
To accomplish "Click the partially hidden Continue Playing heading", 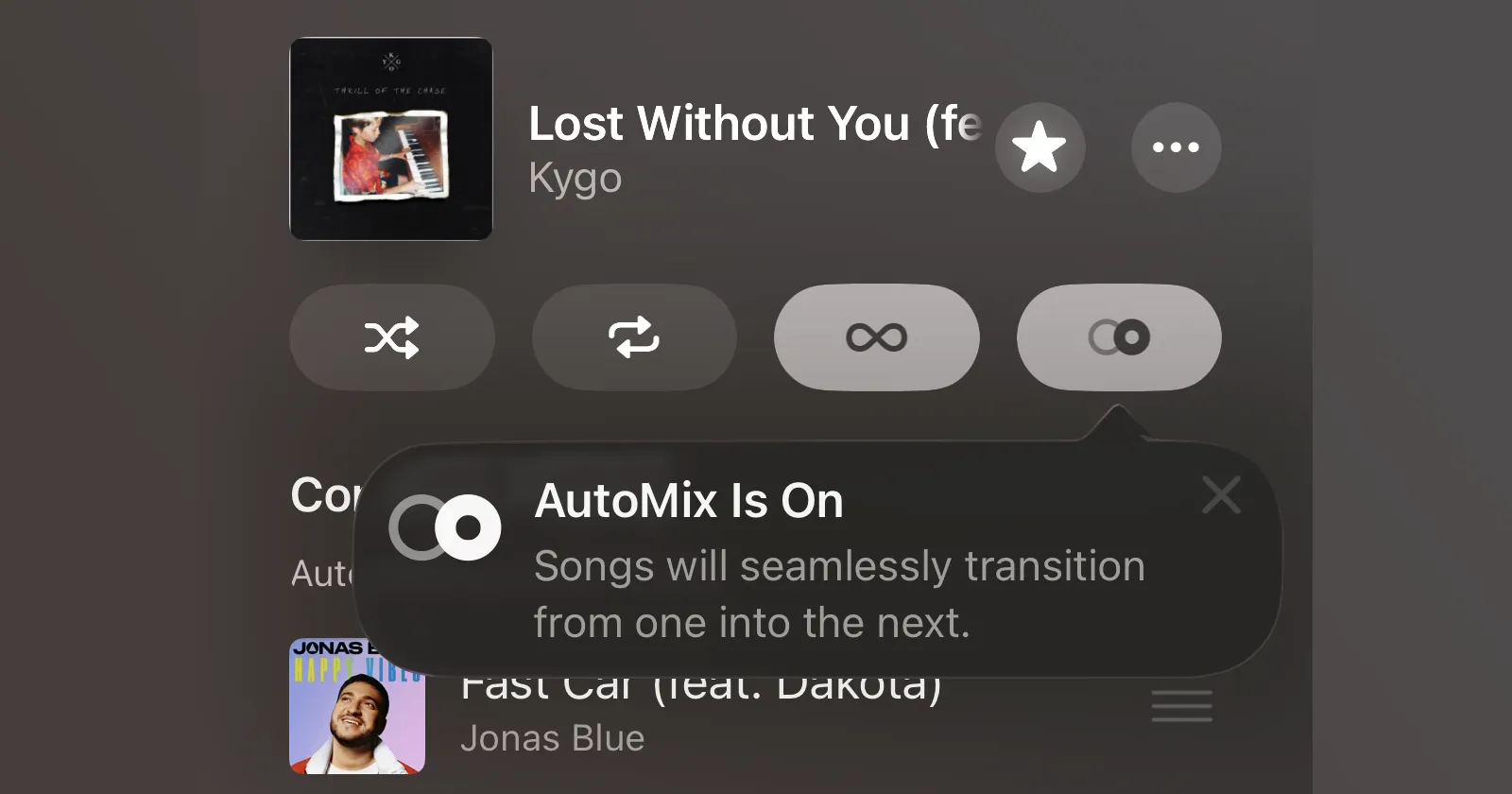I will (x=326, y=495).
